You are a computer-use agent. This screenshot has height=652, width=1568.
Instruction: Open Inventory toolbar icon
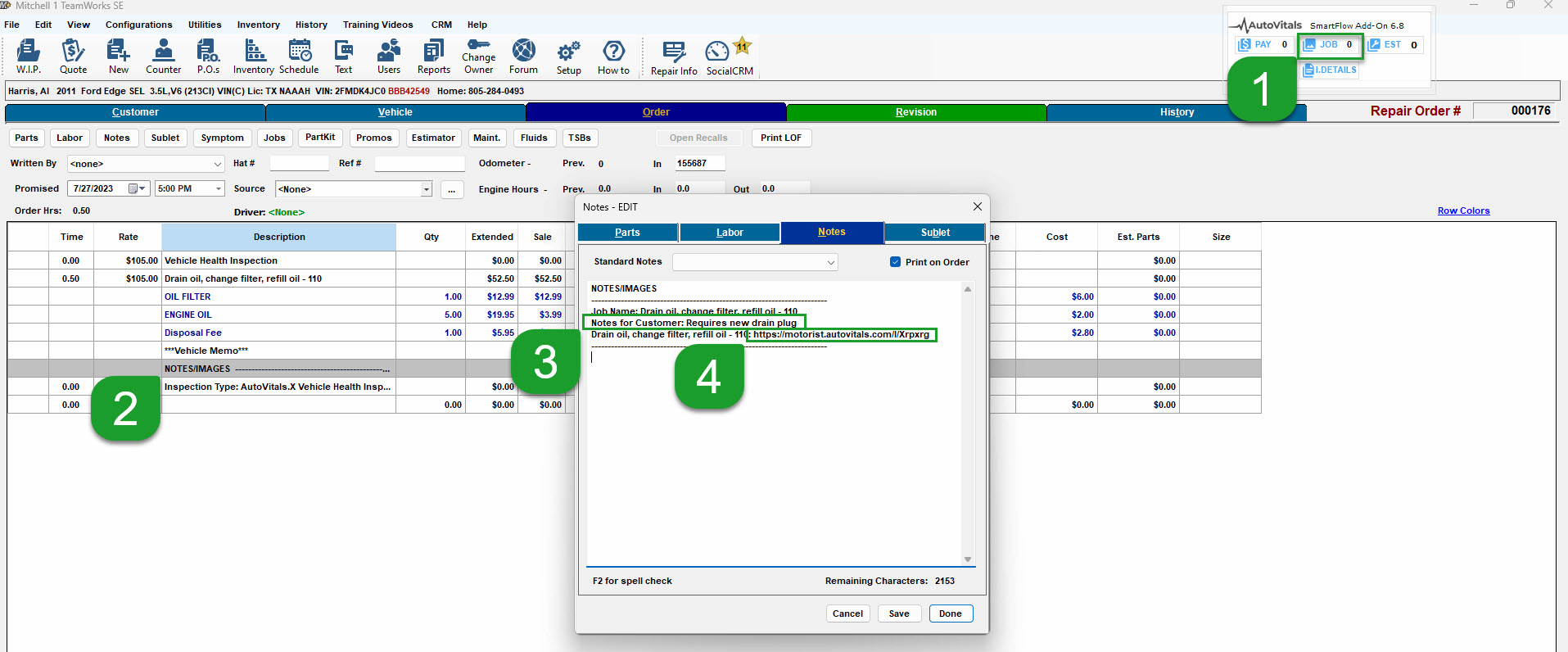(x=254, y=57)
